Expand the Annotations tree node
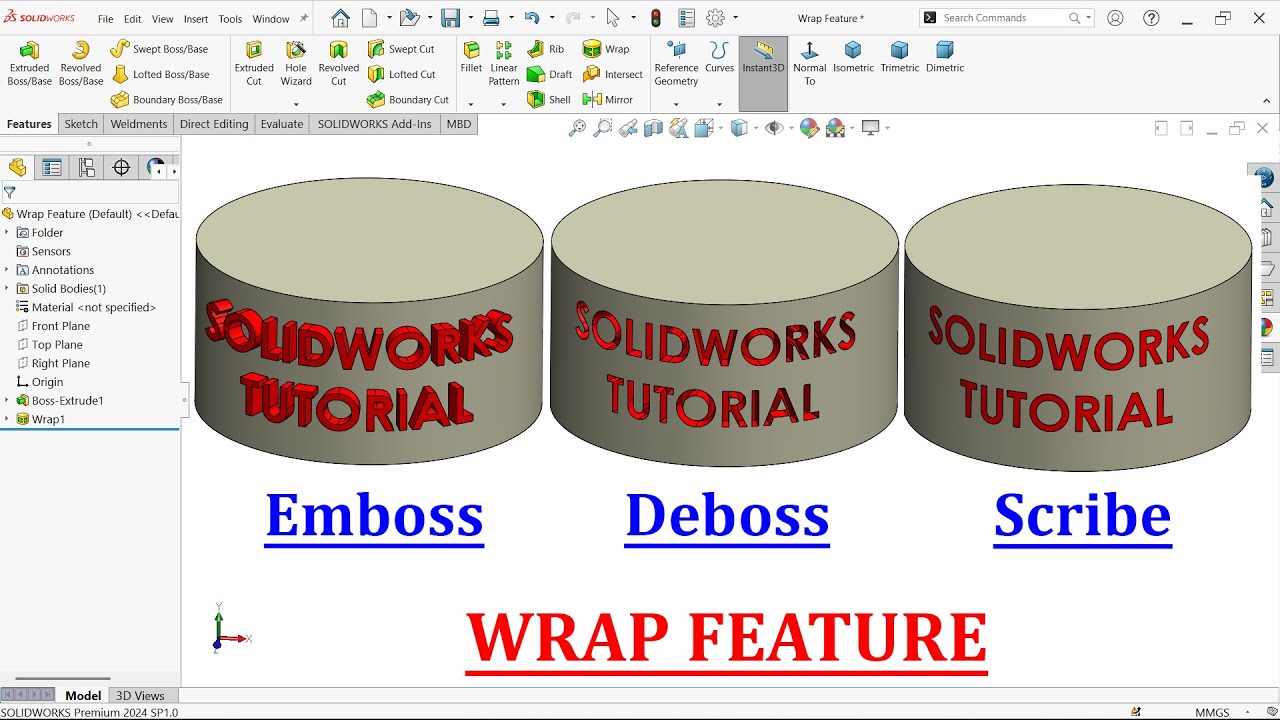The width and height of the screenshot is (1280, 720). 6,270
